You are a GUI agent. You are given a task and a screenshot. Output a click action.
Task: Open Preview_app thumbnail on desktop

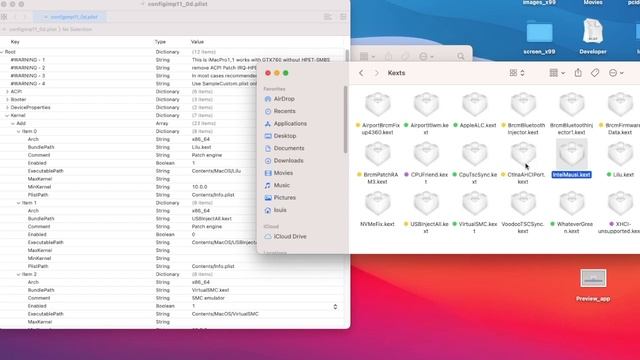[593, 285]
